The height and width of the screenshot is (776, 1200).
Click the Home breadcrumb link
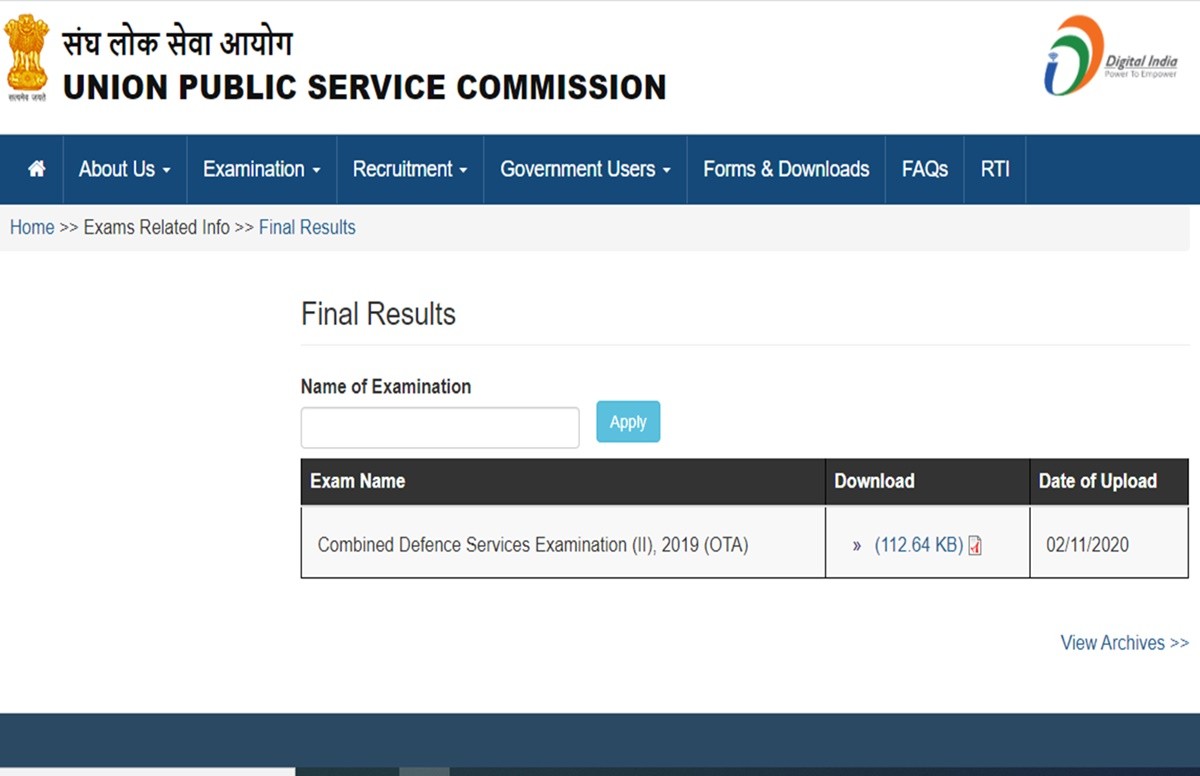tap(32, 227)
